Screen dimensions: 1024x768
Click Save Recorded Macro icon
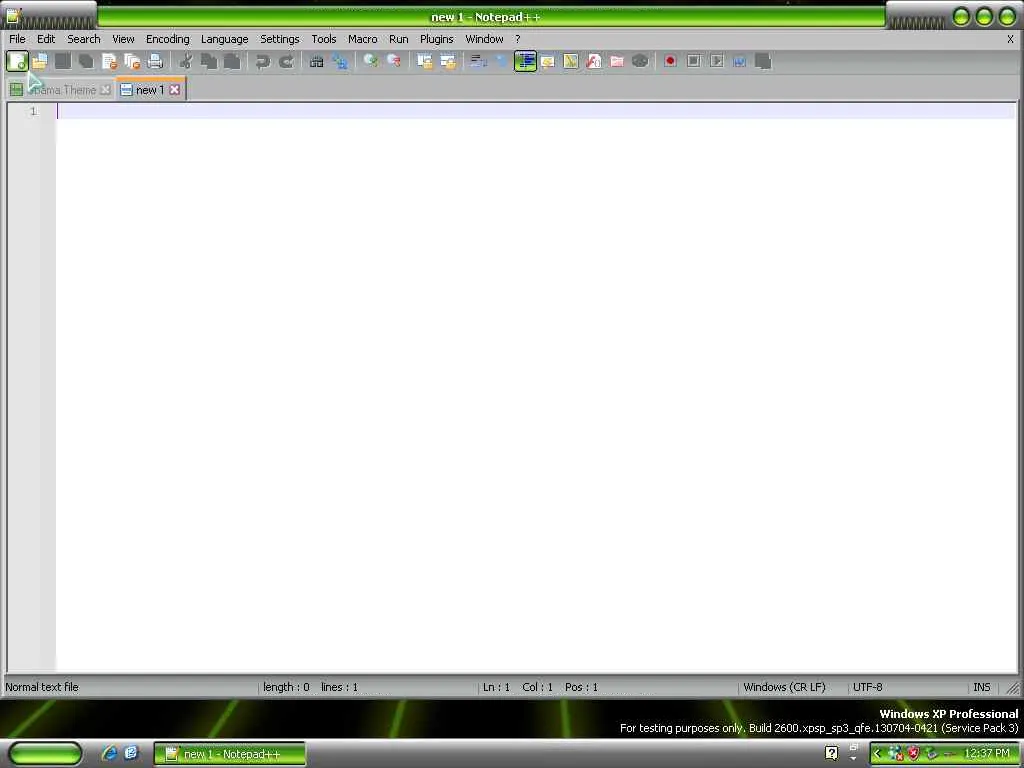click(x=763, y=61)
